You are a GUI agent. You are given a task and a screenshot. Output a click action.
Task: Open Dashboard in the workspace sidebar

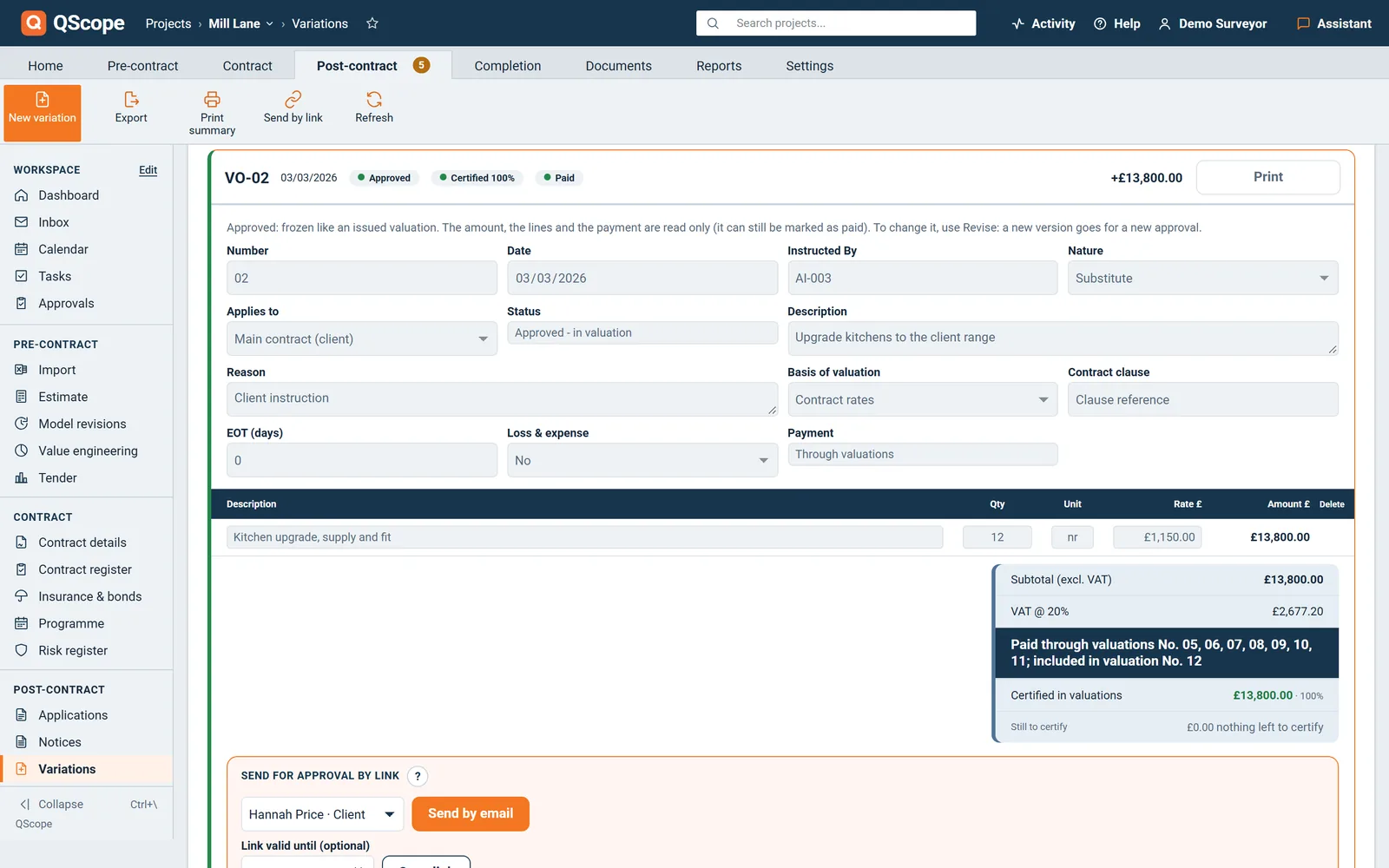(86, 195)
